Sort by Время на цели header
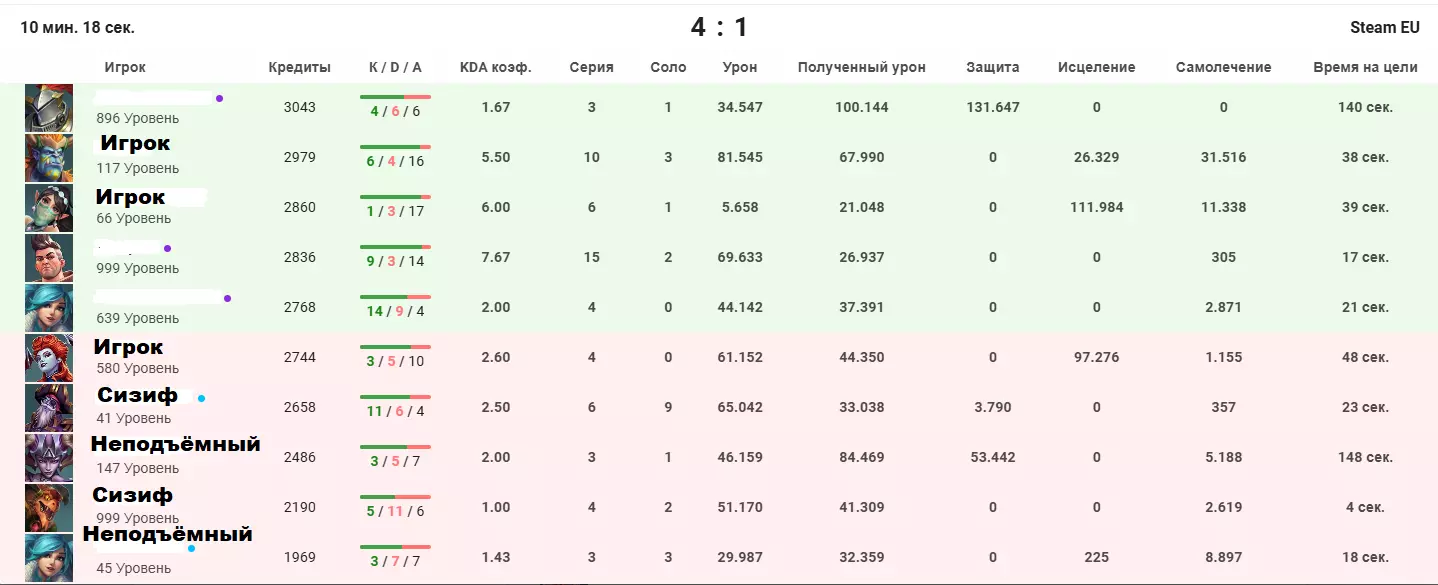 click(1365, 68)
